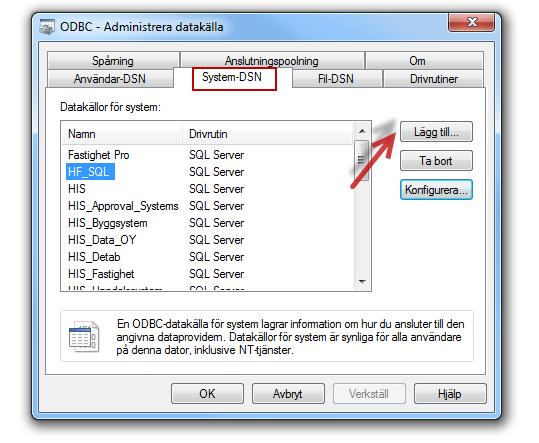Screen dimensions: 539x443
Task: Switch to the Drivrutiner tab
Action: tap(434, 79)
